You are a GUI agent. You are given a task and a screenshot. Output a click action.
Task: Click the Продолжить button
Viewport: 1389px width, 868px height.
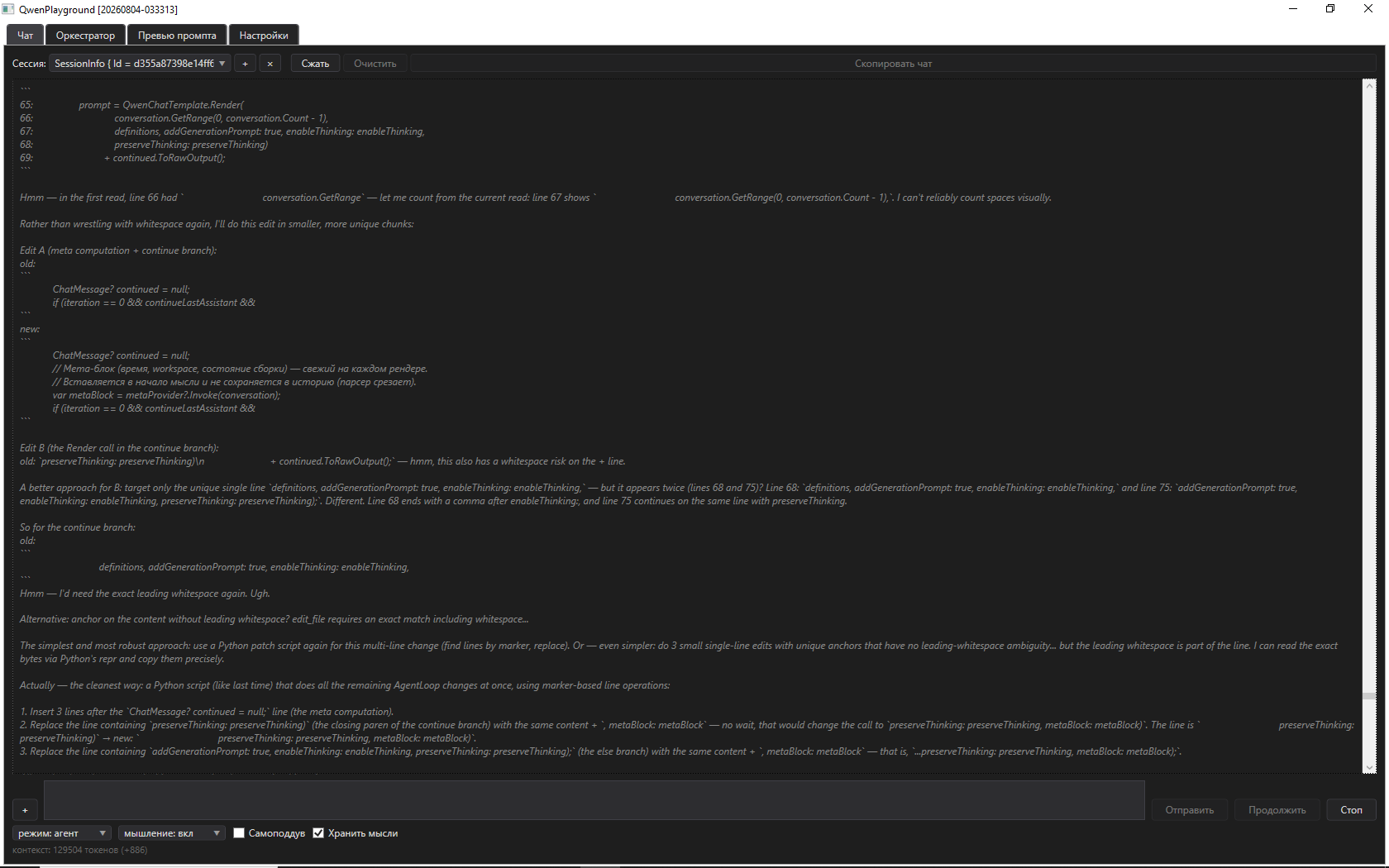(1277, 810)
